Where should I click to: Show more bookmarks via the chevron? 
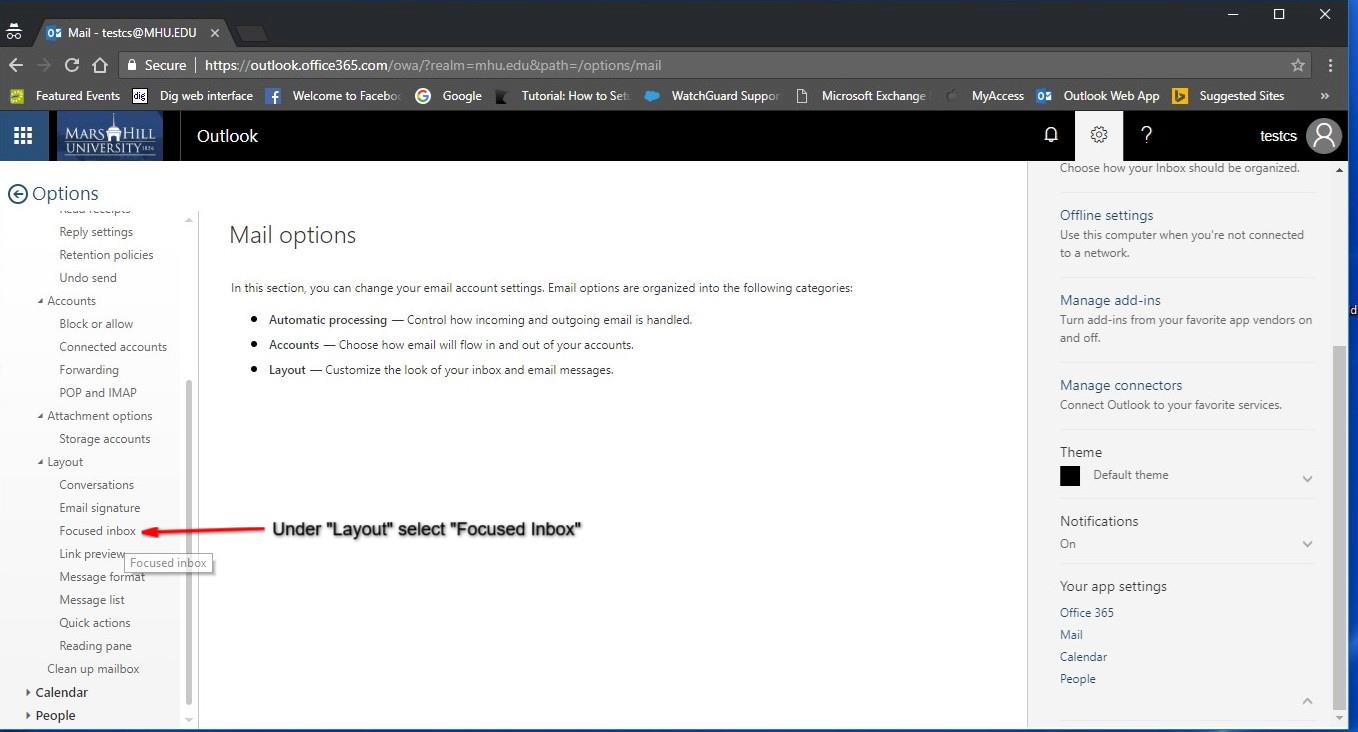point(1324,96)
